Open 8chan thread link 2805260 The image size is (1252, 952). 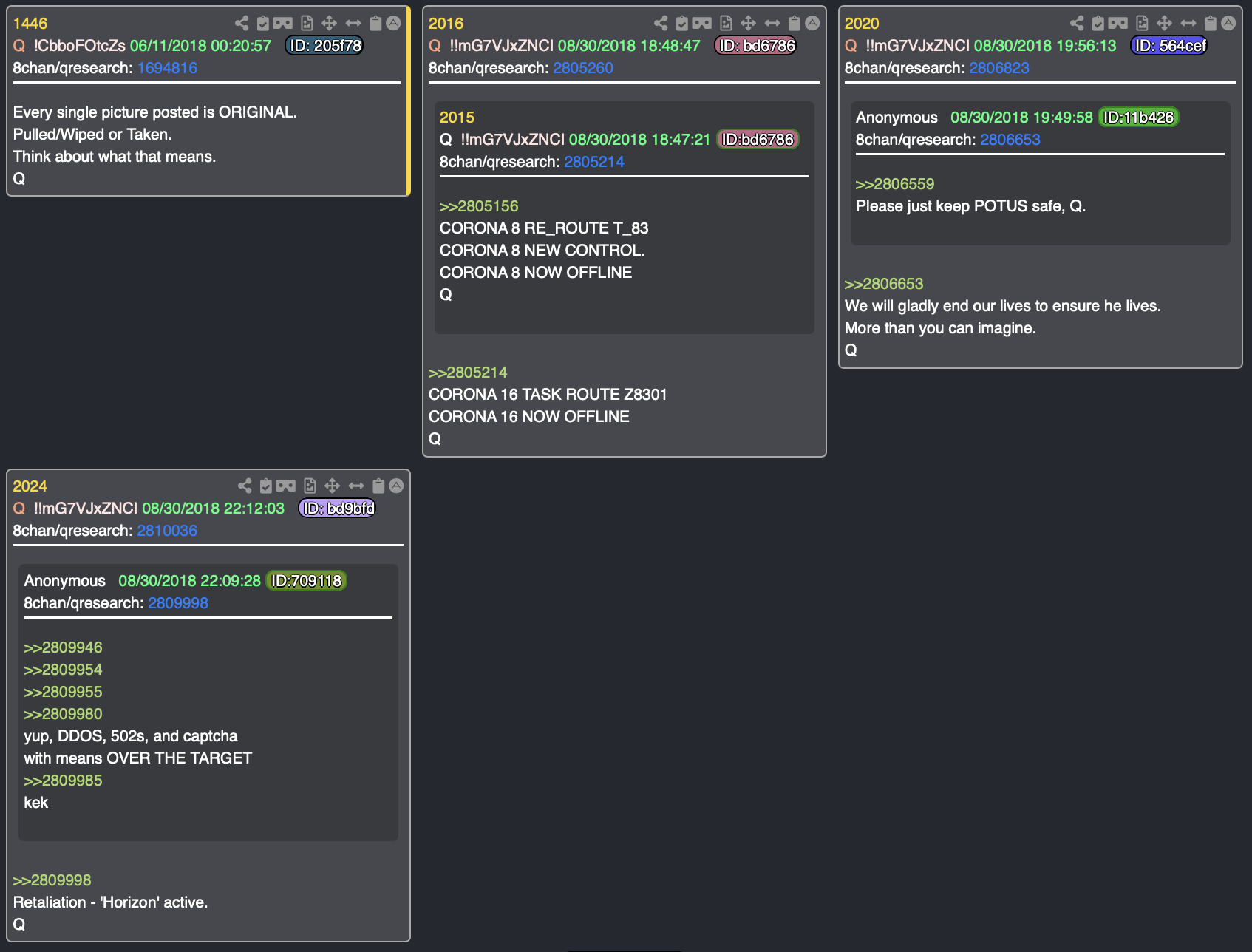coord(583,68)
